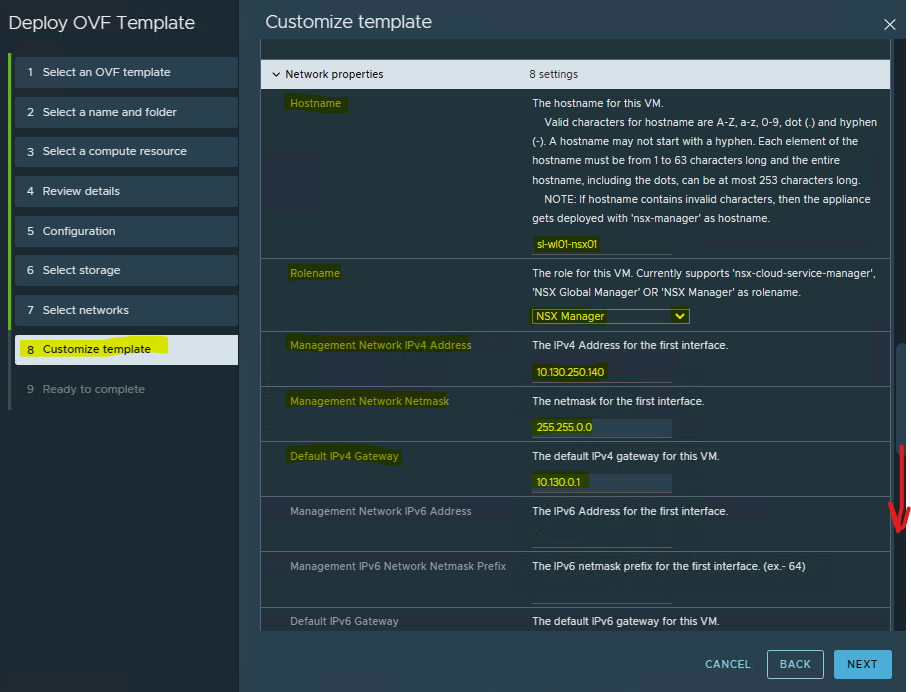911x692 pixels.
Task: Close the Deploy OVF Template dialog
Action: [x=890, y=24]
